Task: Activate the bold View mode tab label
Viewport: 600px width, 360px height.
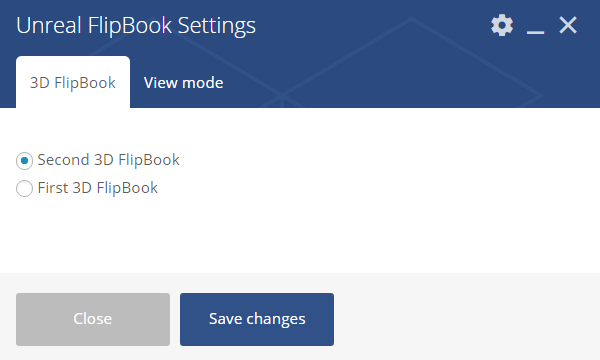Action: pyautogui.click(x=184, y=83)
